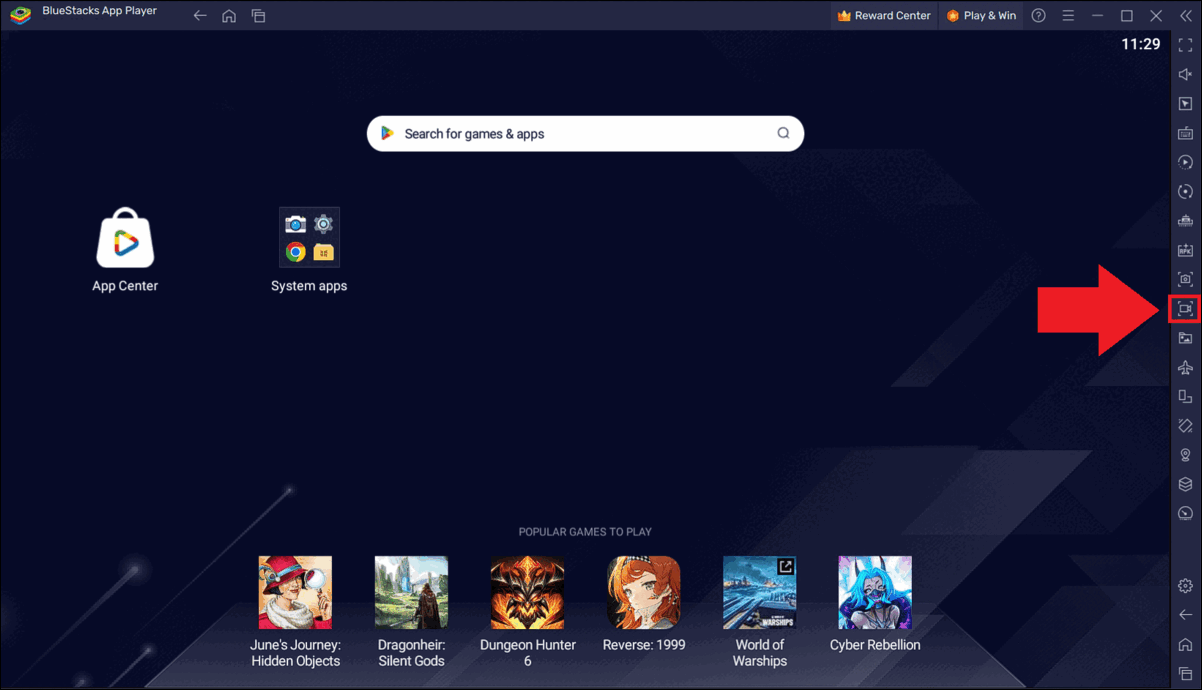Open multi-instance manager stacked layers icon

(1185, 484)
